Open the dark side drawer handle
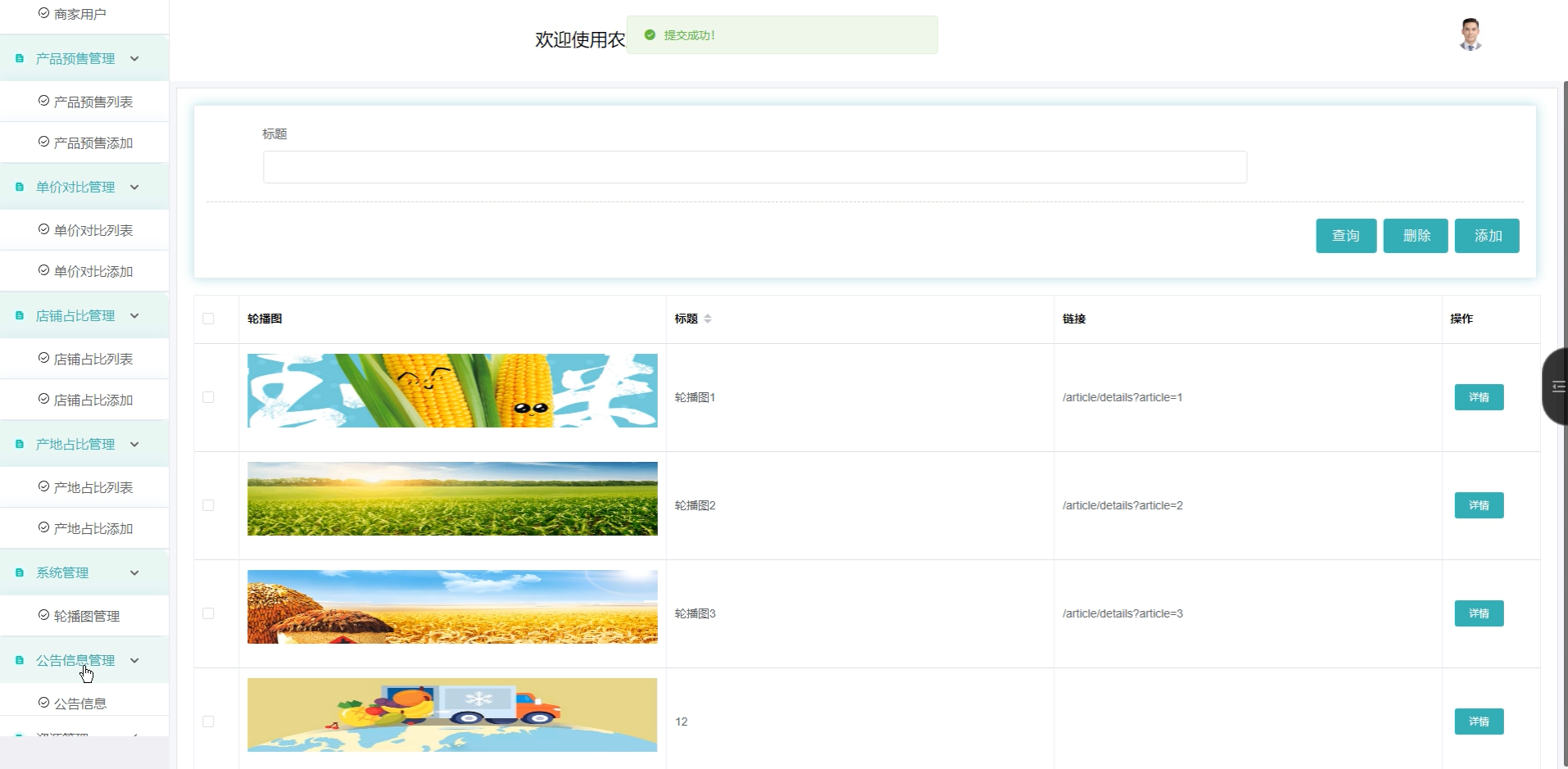Viewport: 1568px width, 769px height. [1556, 387]
